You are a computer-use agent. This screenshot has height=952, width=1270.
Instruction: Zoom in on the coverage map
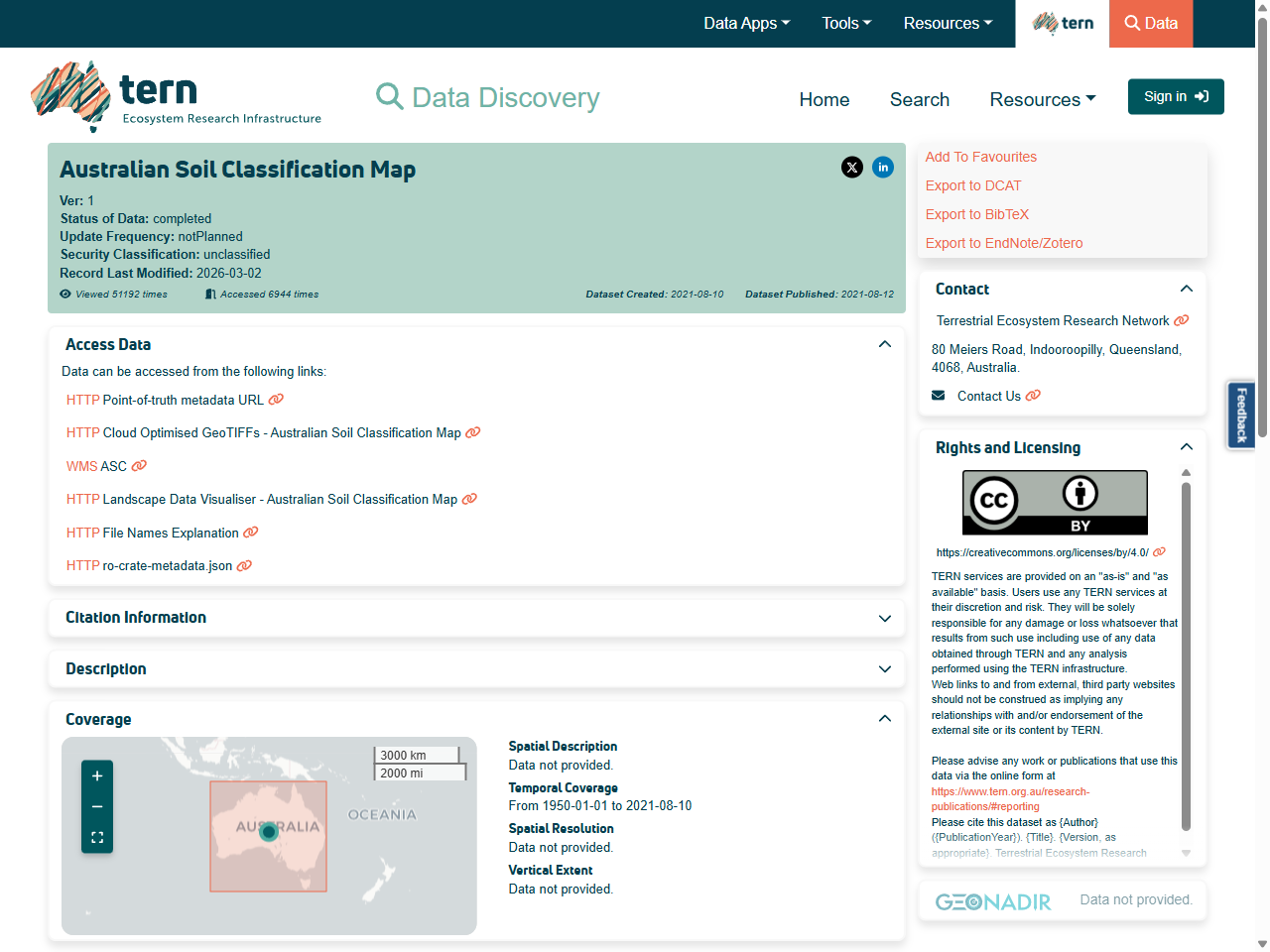point(96,775)
